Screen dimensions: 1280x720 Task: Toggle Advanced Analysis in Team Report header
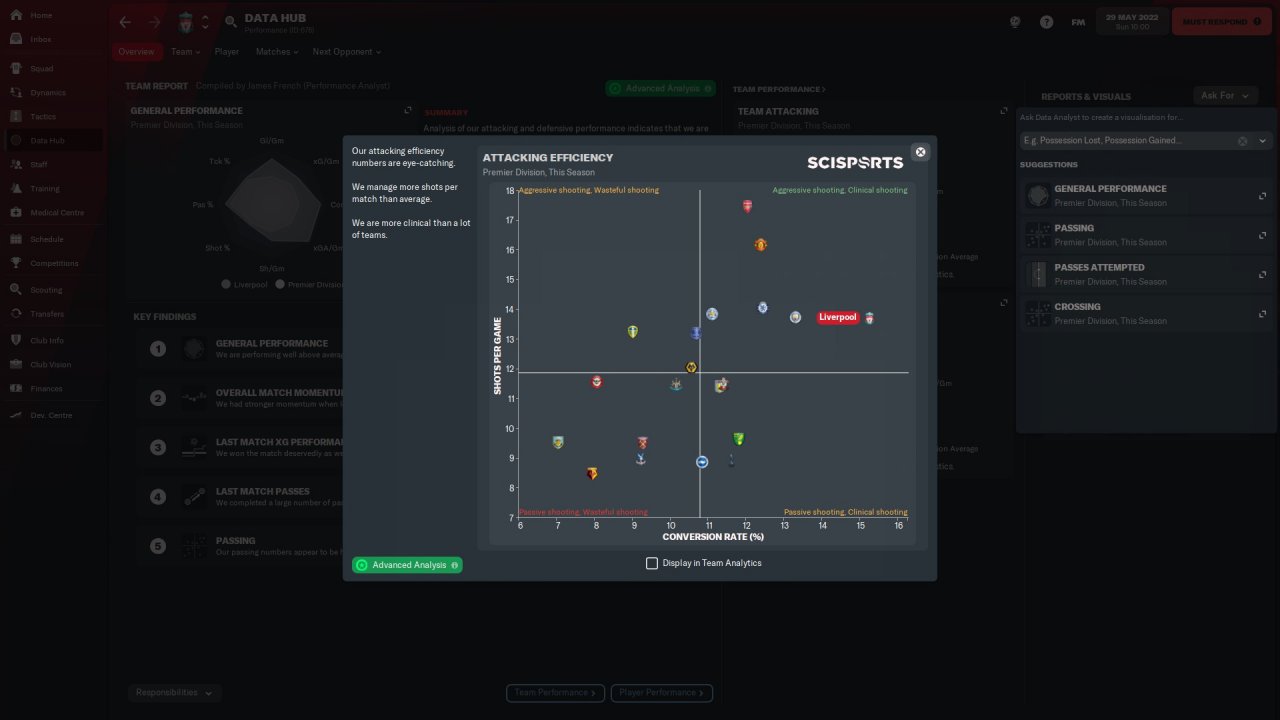coord(660,88)
